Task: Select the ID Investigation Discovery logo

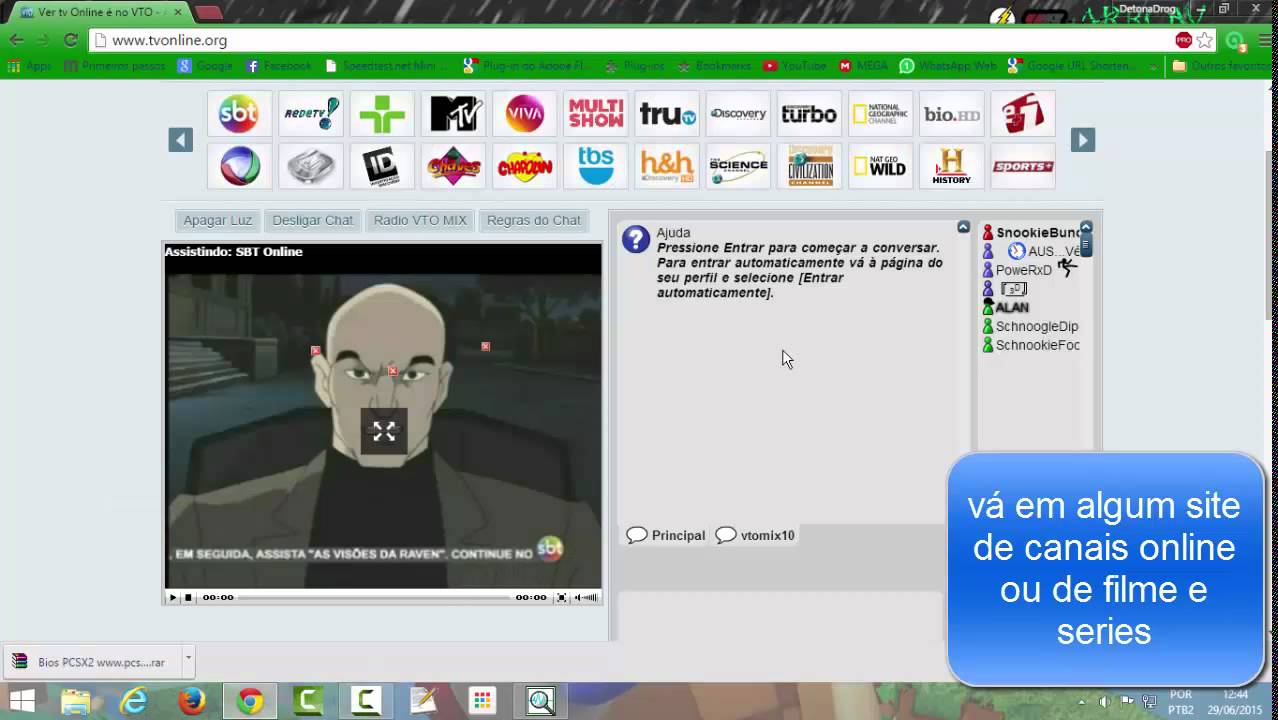Action: tap(382, 166)
